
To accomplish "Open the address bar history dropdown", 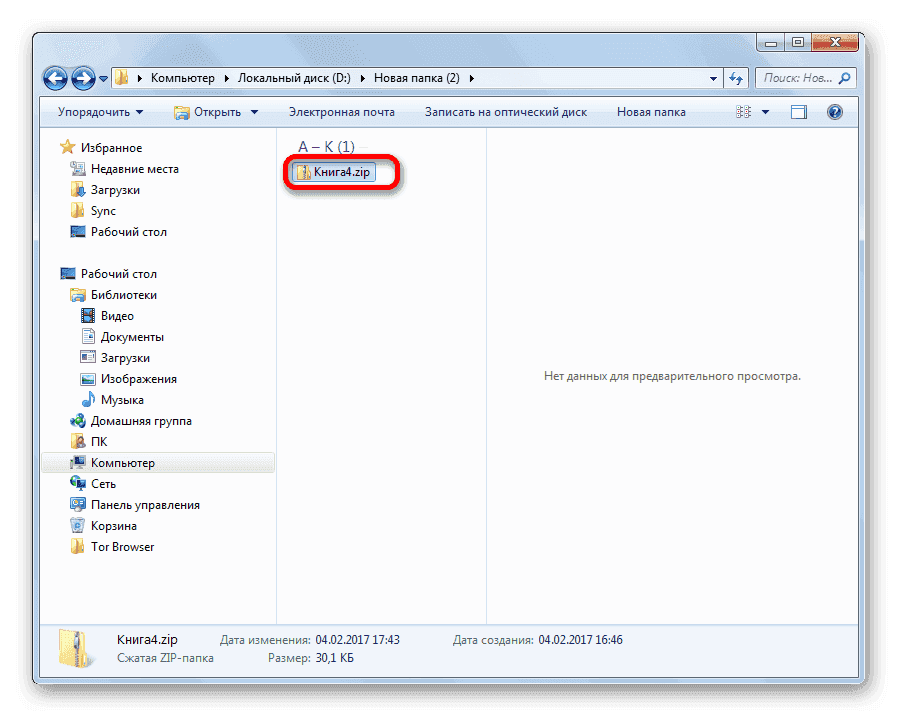I will [713, 78].
